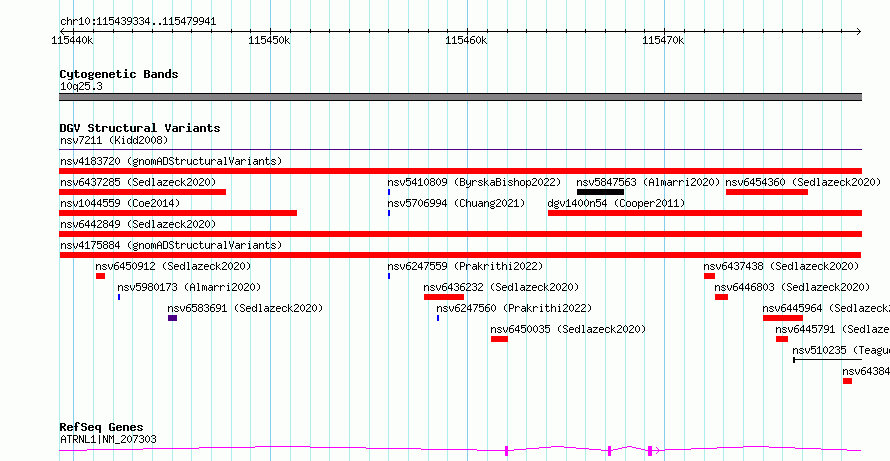
Task: Click the 115460k ruler tick label
Action: tap(467, 41)
